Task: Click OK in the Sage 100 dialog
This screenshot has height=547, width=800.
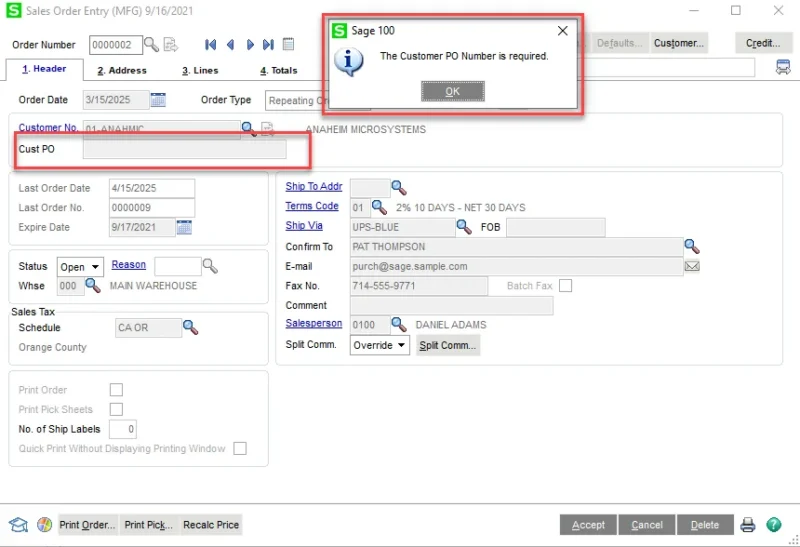Action: pyautogui.click(x=453, y=91)
